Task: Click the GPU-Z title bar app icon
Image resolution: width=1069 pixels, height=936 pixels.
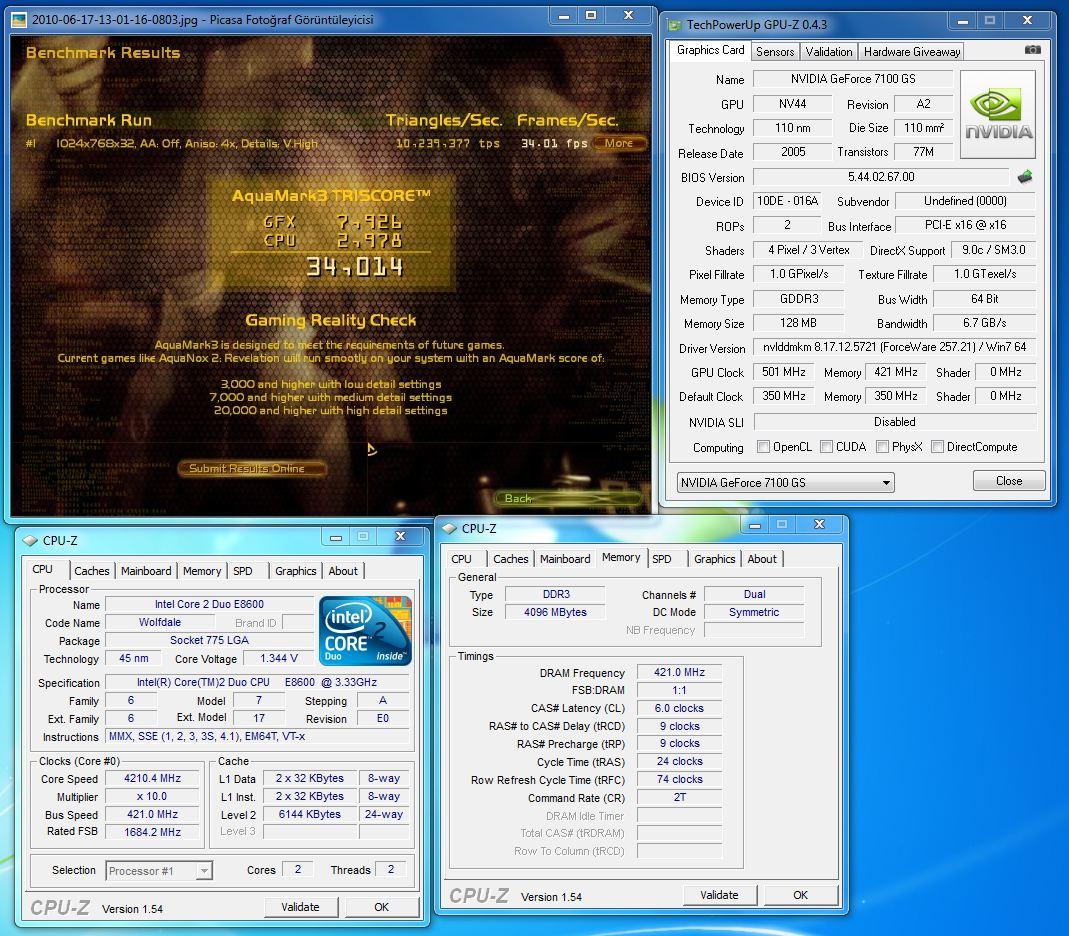Action: coord(675,25)
